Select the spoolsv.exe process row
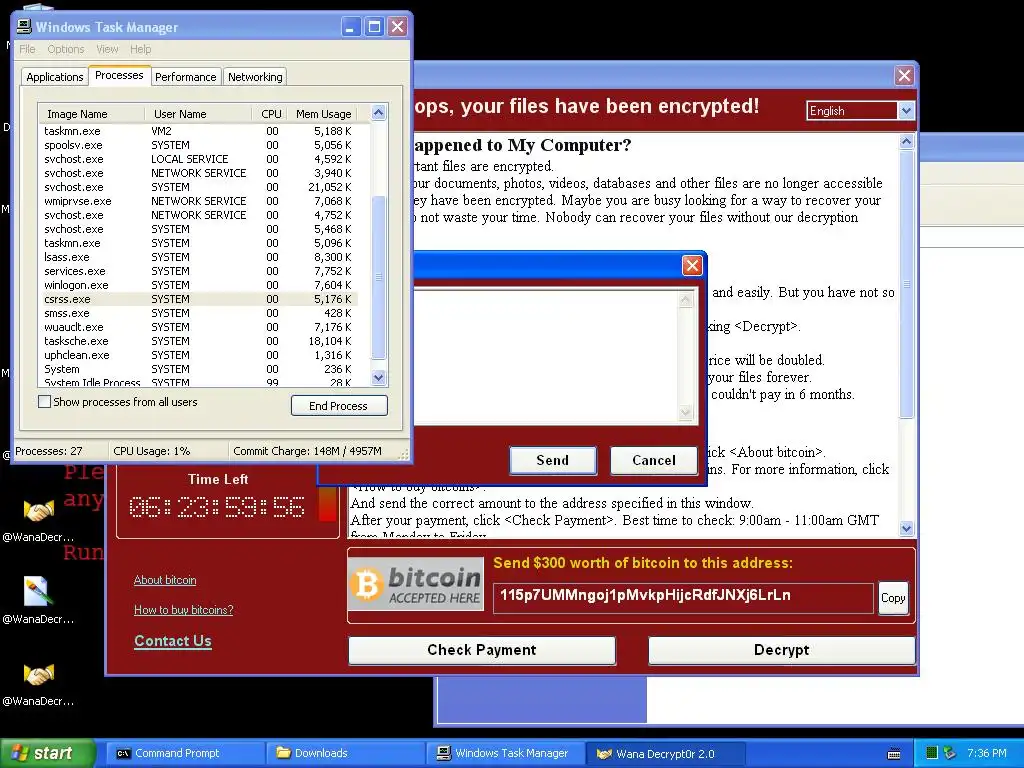The image size is (1024, 768). [199, 145]
